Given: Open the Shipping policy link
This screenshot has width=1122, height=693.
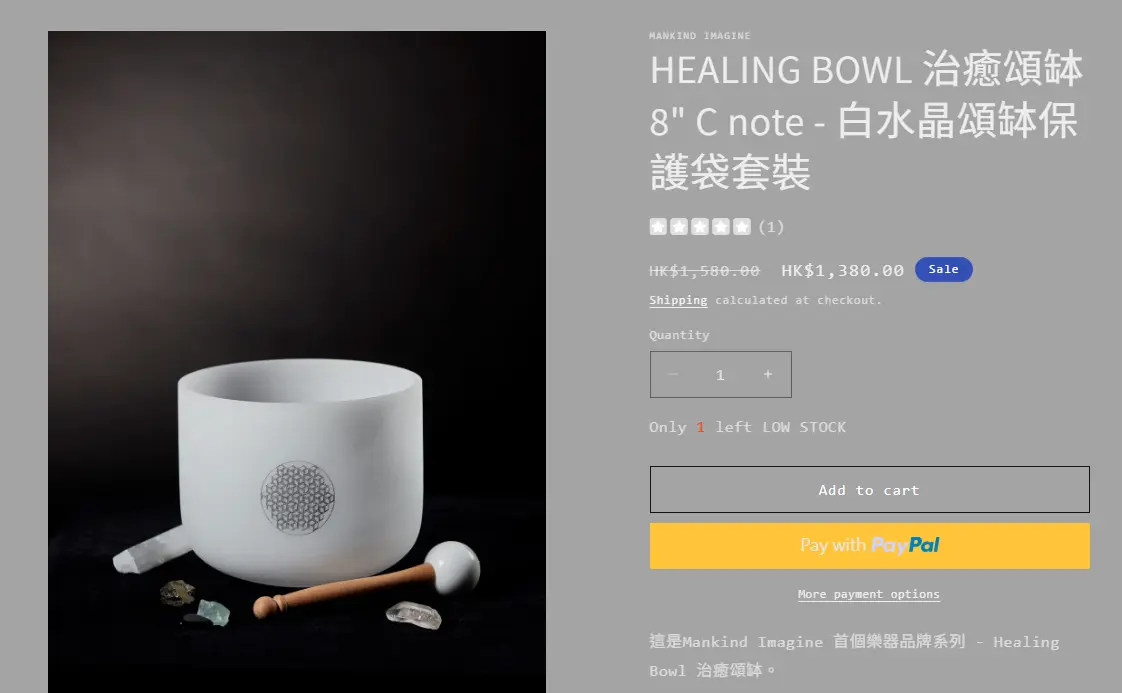Looking at the screenshot, I should 678,300.
